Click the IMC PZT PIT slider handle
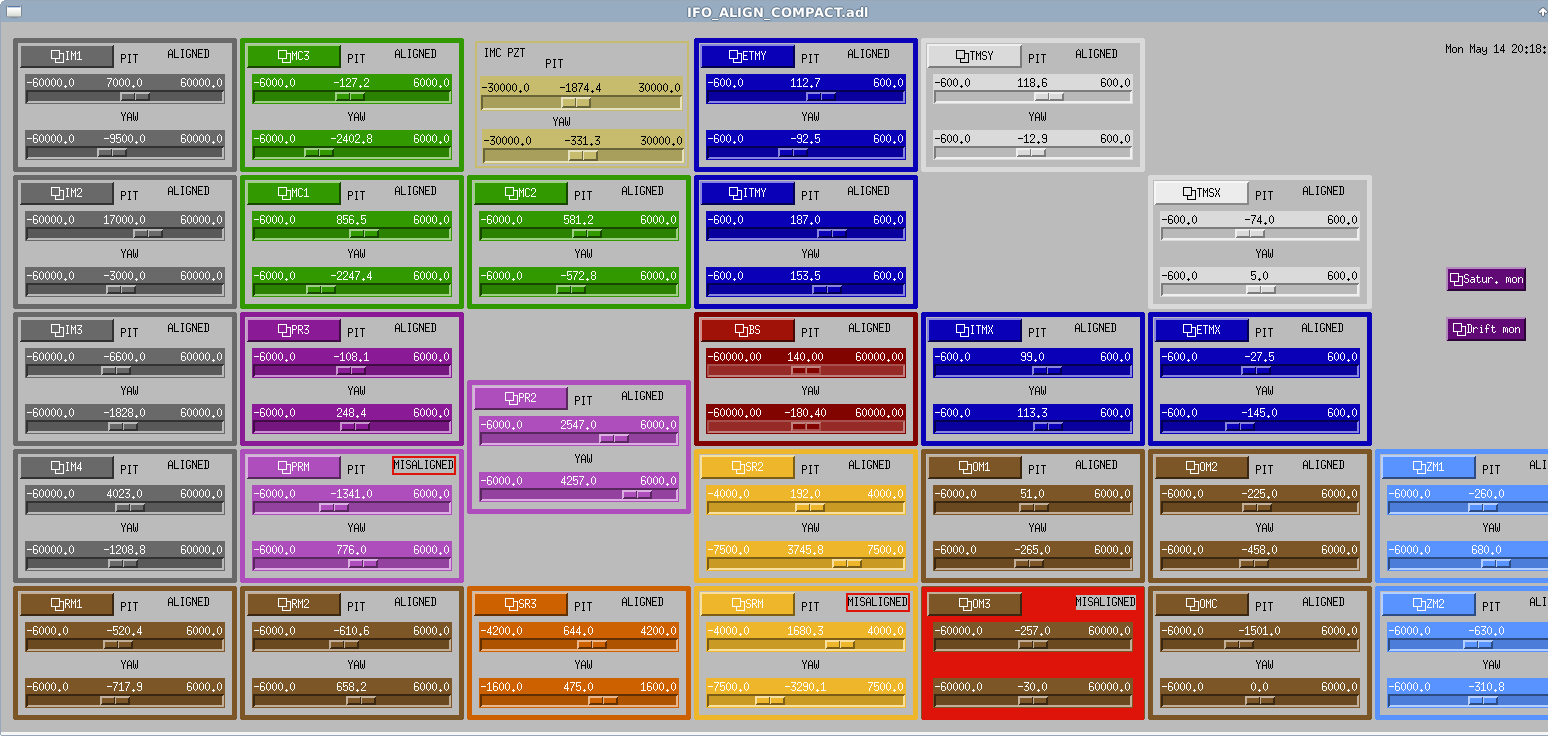Screen dimensions: 1548x736 576,103
